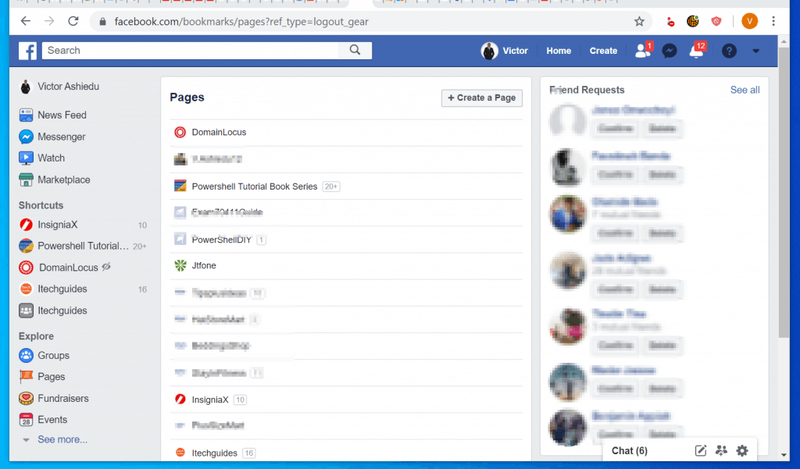The image size is (800, 469).
Task: Click the Search input field
Action: tap(190, 50)
